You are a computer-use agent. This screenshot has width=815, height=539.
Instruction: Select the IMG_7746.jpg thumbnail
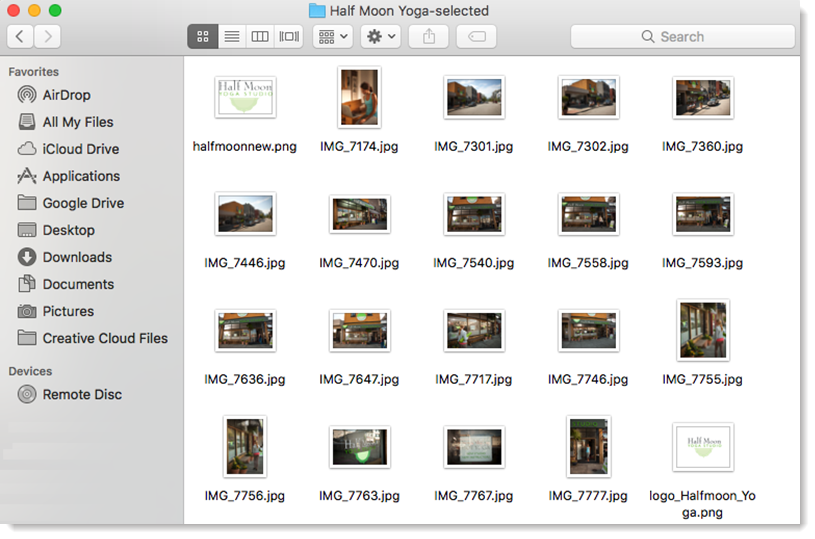click(x=588, y=330)
